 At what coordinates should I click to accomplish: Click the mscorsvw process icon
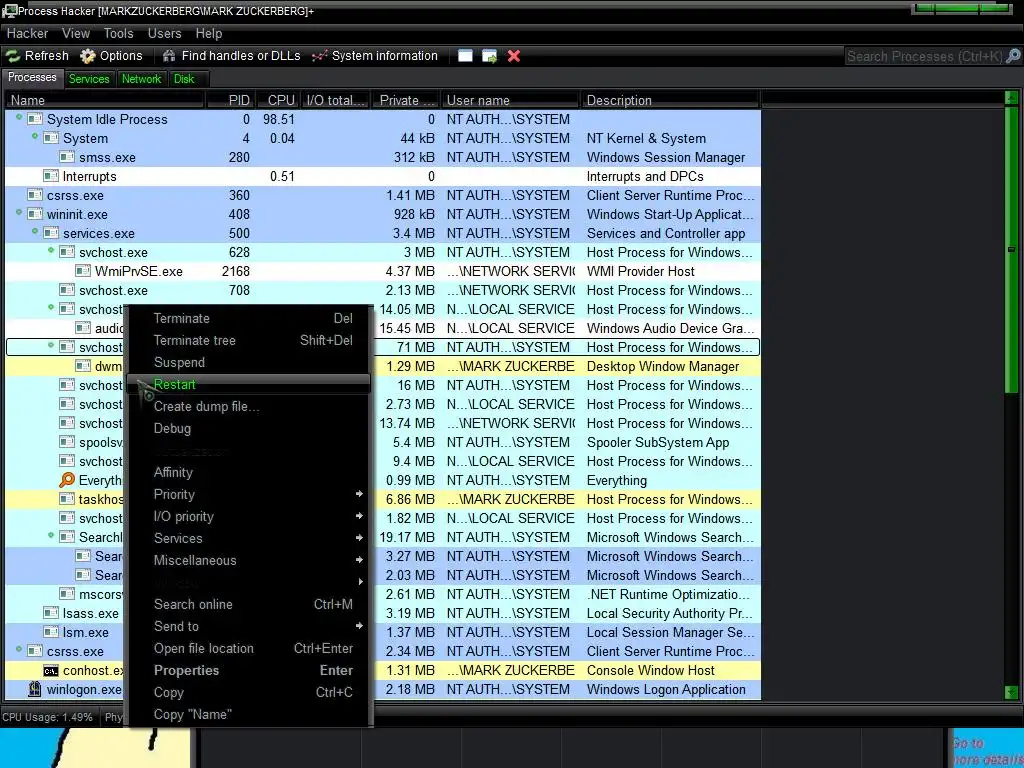(x=67, y=594)
